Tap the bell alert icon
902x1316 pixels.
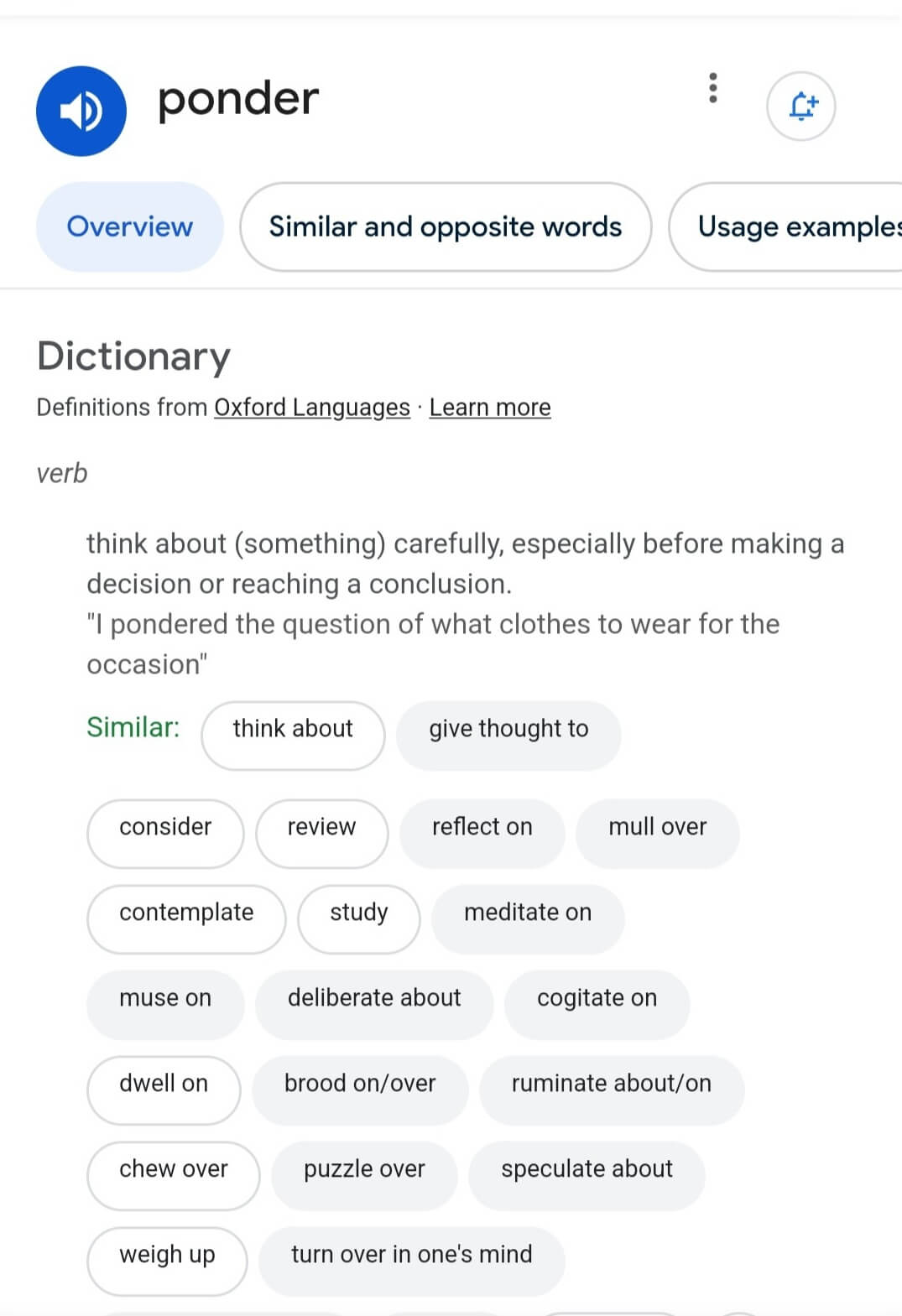pyautogui.click(x=801, y=106)
